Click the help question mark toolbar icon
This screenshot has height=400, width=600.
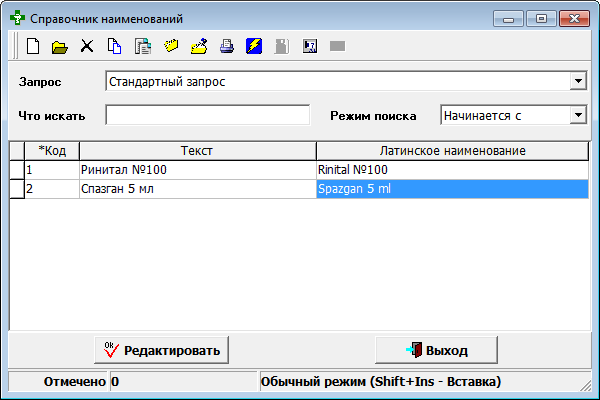tap(310, 46)
